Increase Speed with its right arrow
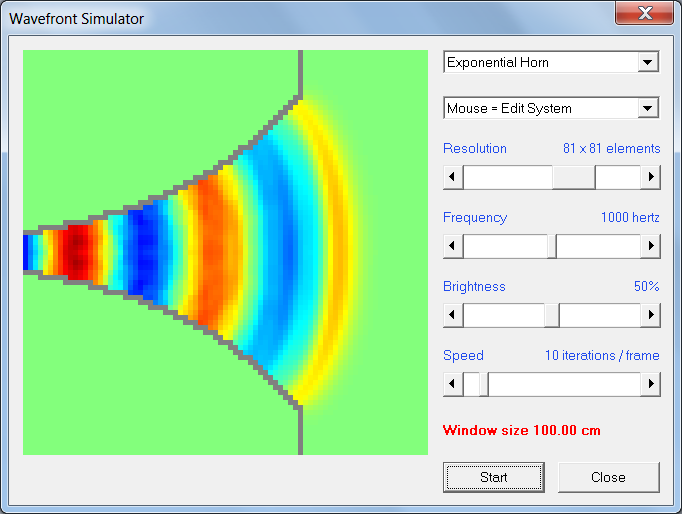Image resolution: width=682 pixels, height=514 pixels. click(651, 384)
